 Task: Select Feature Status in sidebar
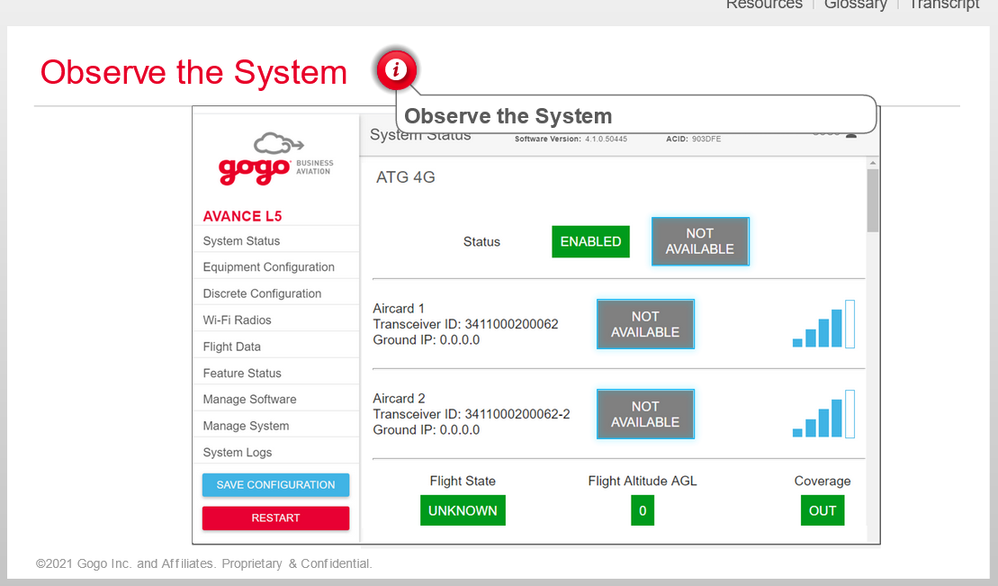pyautogui.click(x=242, y=373)
